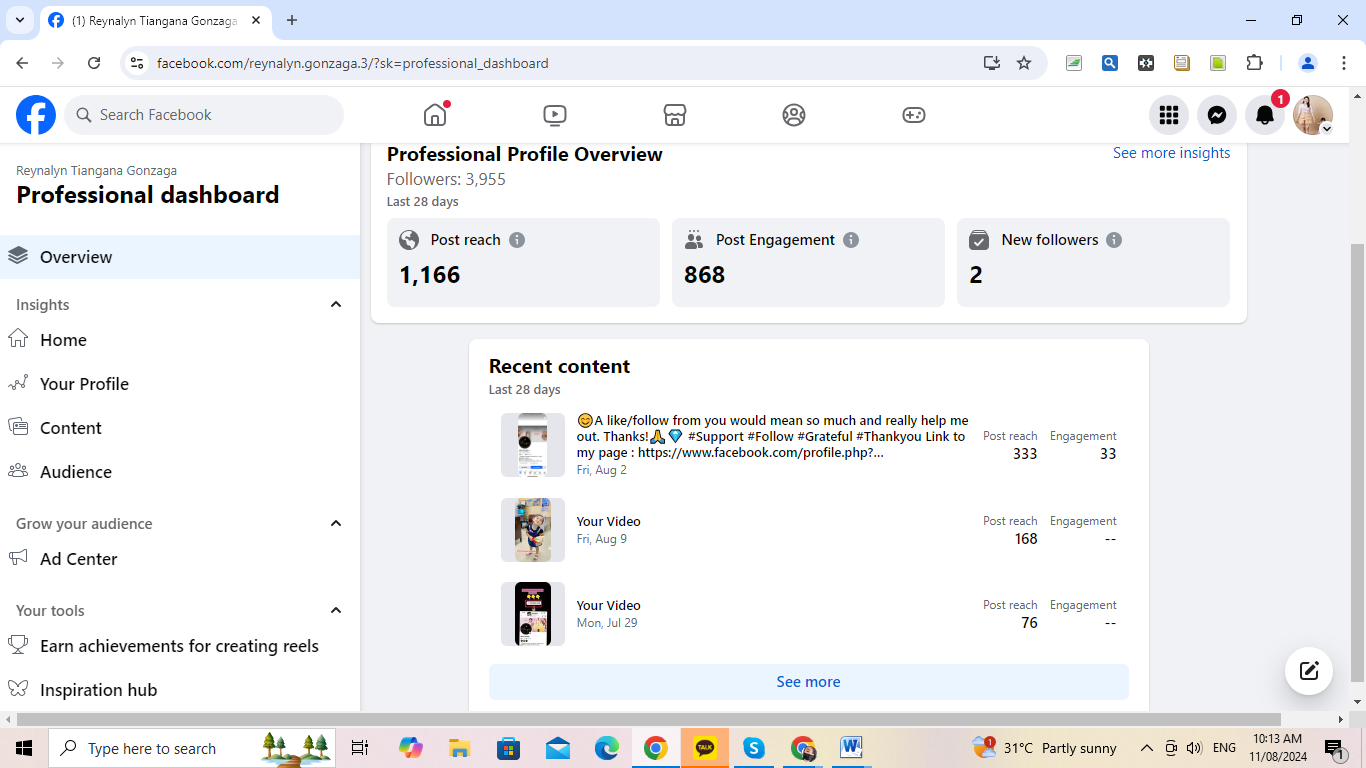Select Overview in the dashboard sidebar
1366x768 pixels.
click(x=180, y=257)
